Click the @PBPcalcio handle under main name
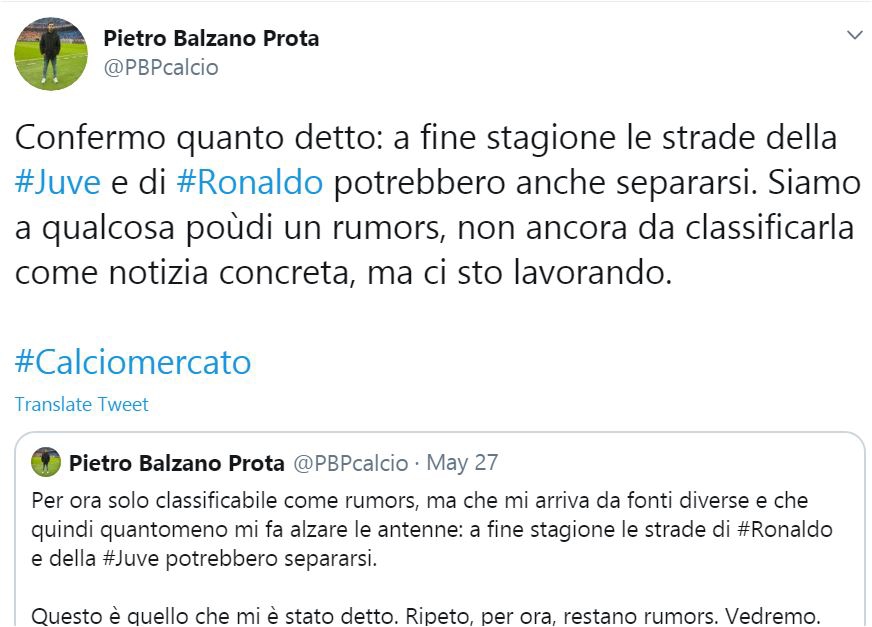Viewport: 872px width, 627px height. [x=161, y=68]
